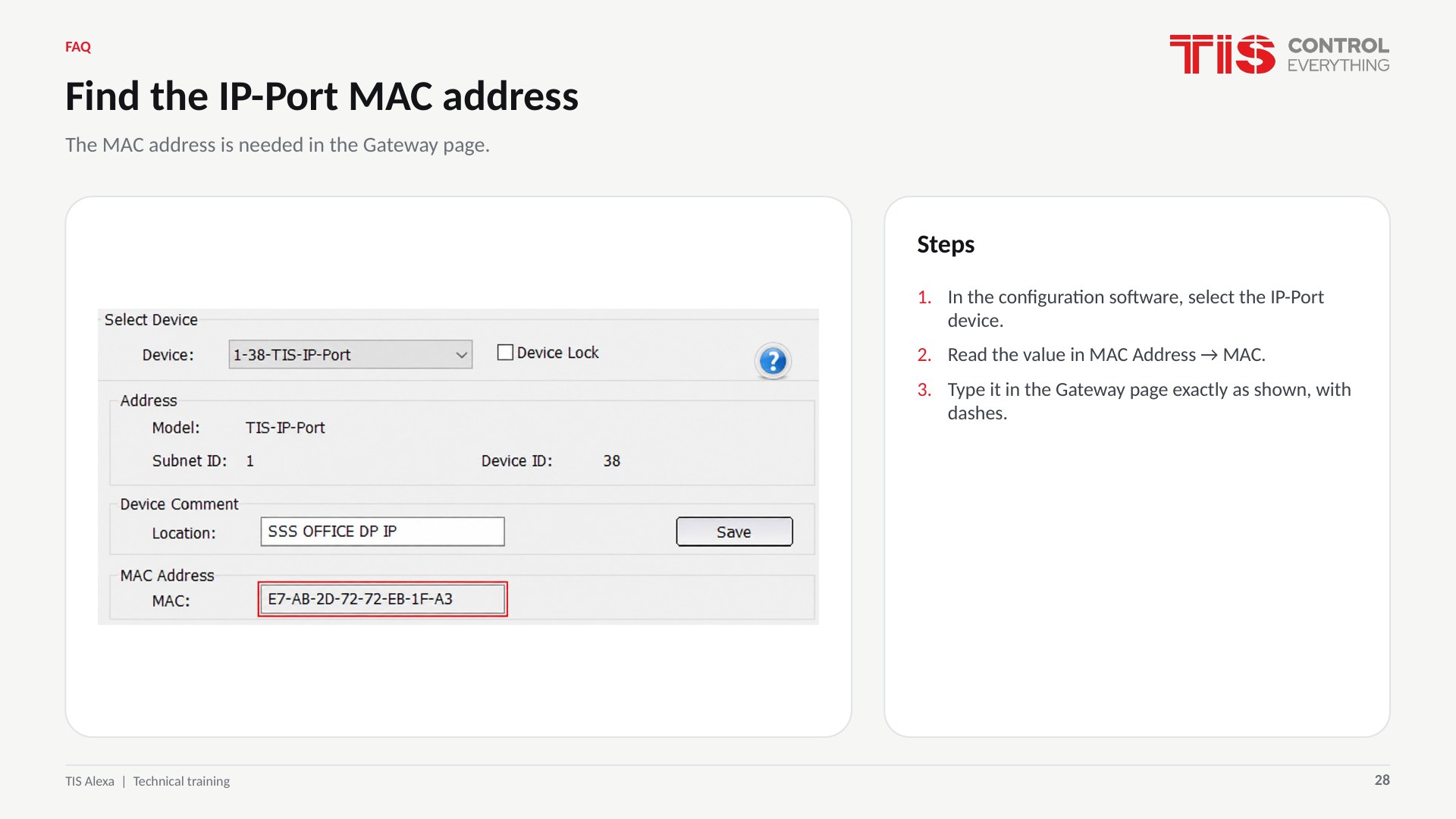This screenshot has height=819, width=1456.
Task: Click step text 'Type it in the Gateway page'
Action: [1149, 401]
